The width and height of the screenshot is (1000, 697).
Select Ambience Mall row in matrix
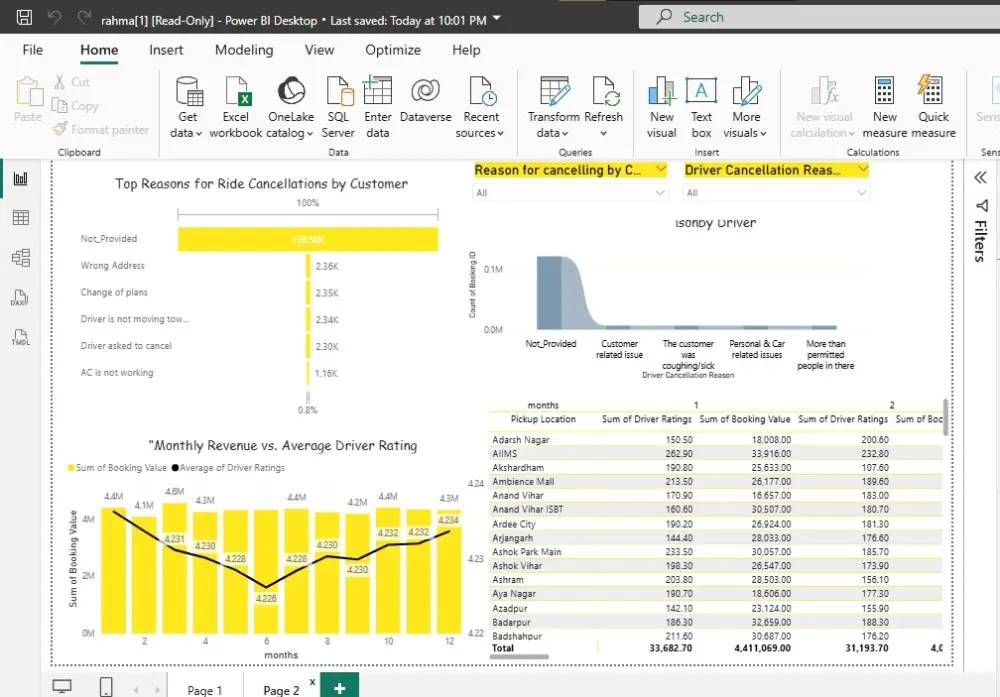pyautogui.click(x=716, y=481)
